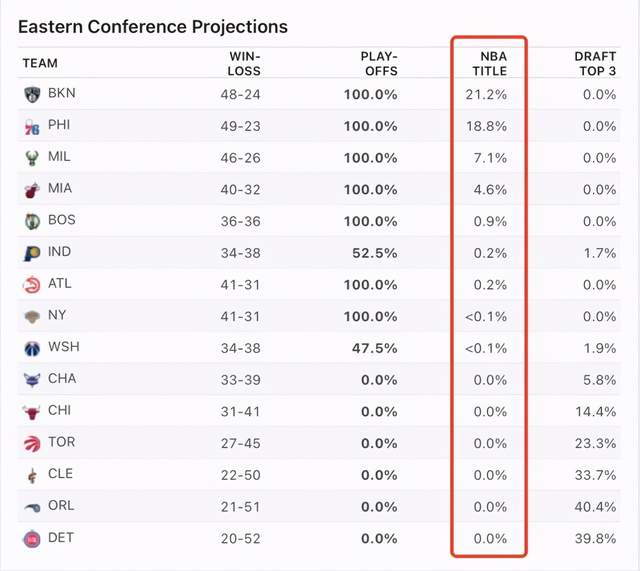Click the Brooklyn Nets team logo
Image resolution: width=640 pixels, height=571 pixels.
[30, 94]
